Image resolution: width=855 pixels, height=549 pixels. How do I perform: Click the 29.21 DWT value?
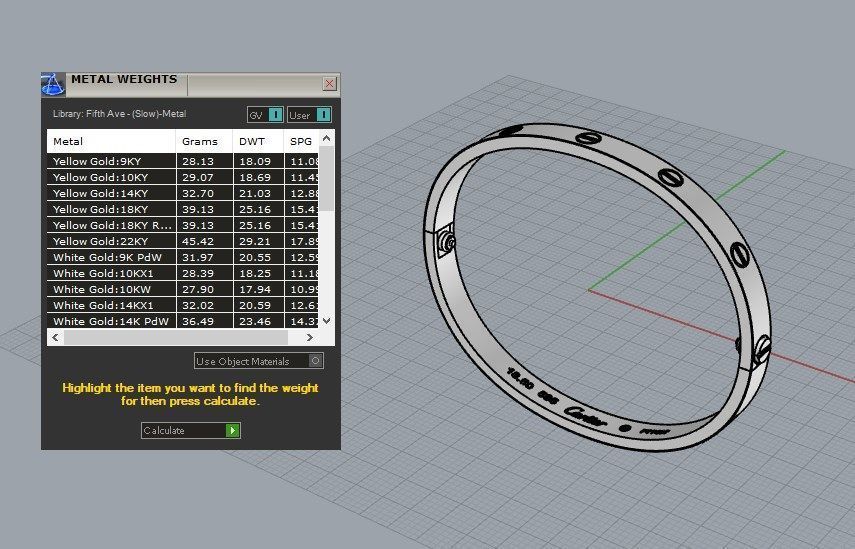255,241
